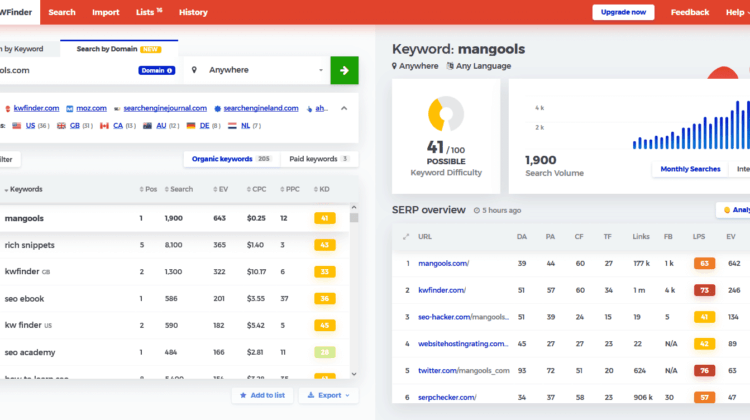Select the GB country flag icon
Viewport: 750px width, 420px height.
click(61, 126)
